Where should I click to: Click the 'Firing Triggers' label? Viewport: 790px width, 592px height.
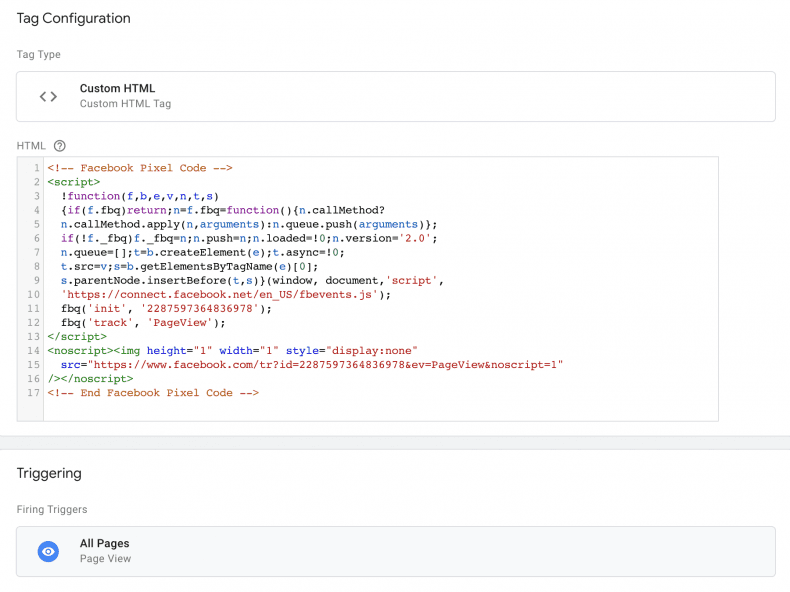coord(52,509)
